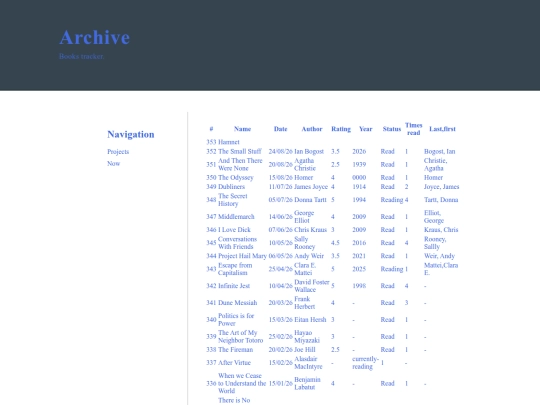Click the Reading status for Escape from Capitalism
The image size is (540, 405).
click(x=392, y=269)
